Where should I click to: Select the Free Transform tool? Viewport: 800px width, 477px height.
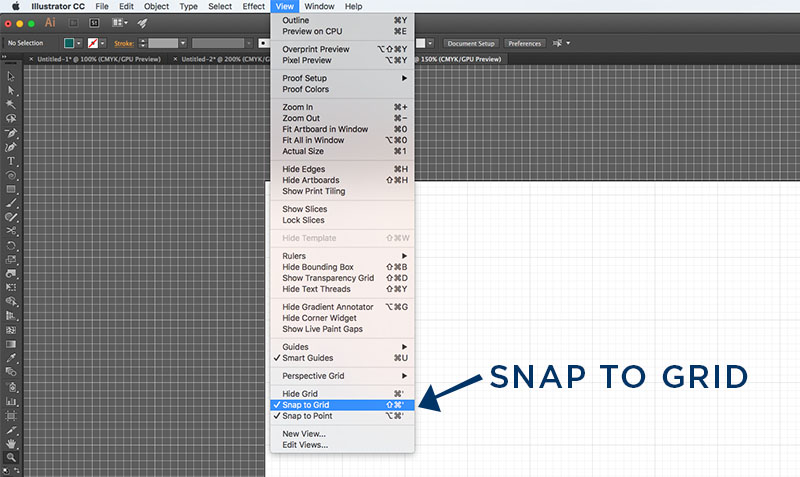(x=11, y=287)
